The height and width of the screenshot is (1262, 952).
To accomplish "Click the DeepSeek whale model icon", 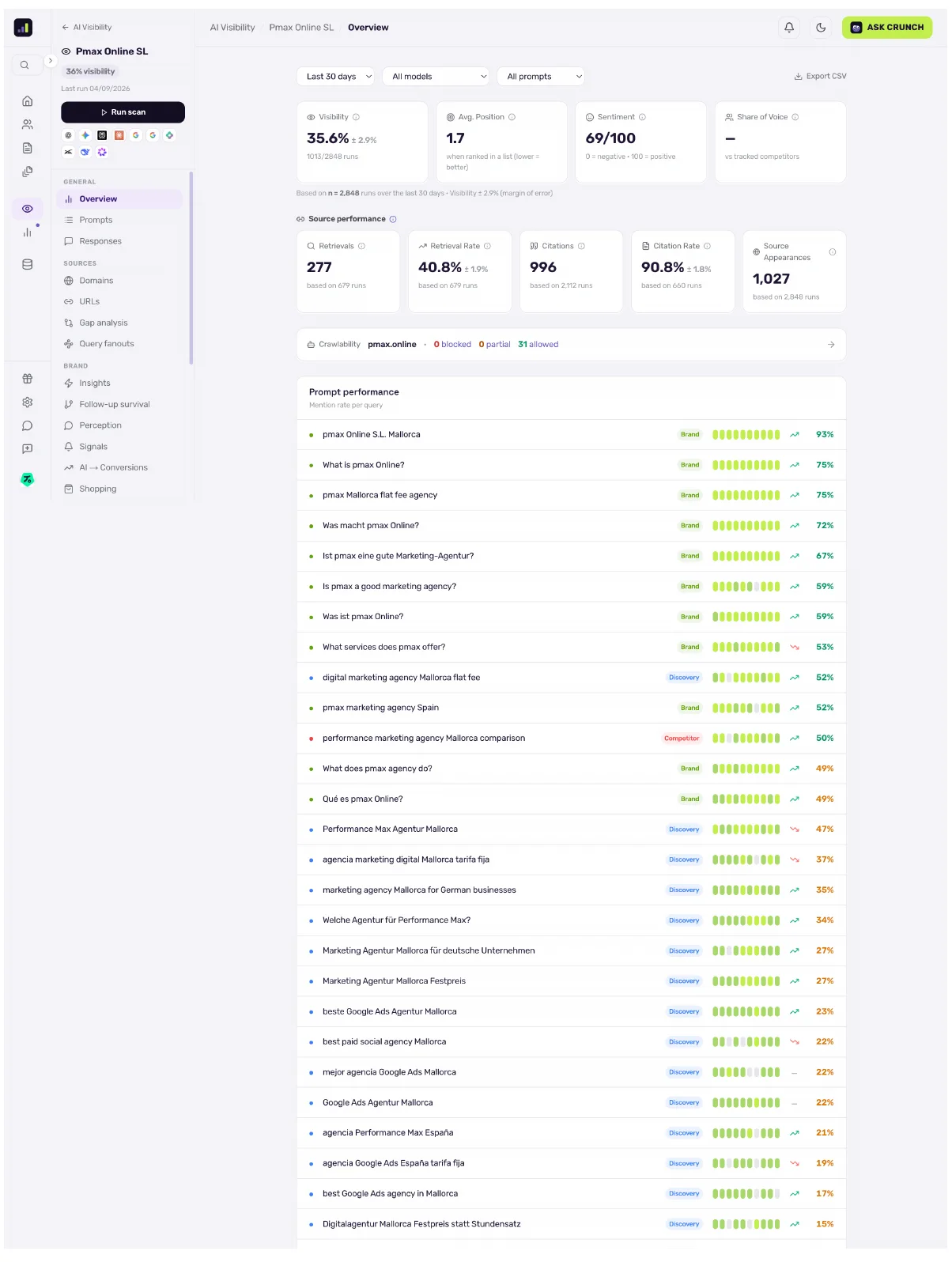I will pos(85,152).
